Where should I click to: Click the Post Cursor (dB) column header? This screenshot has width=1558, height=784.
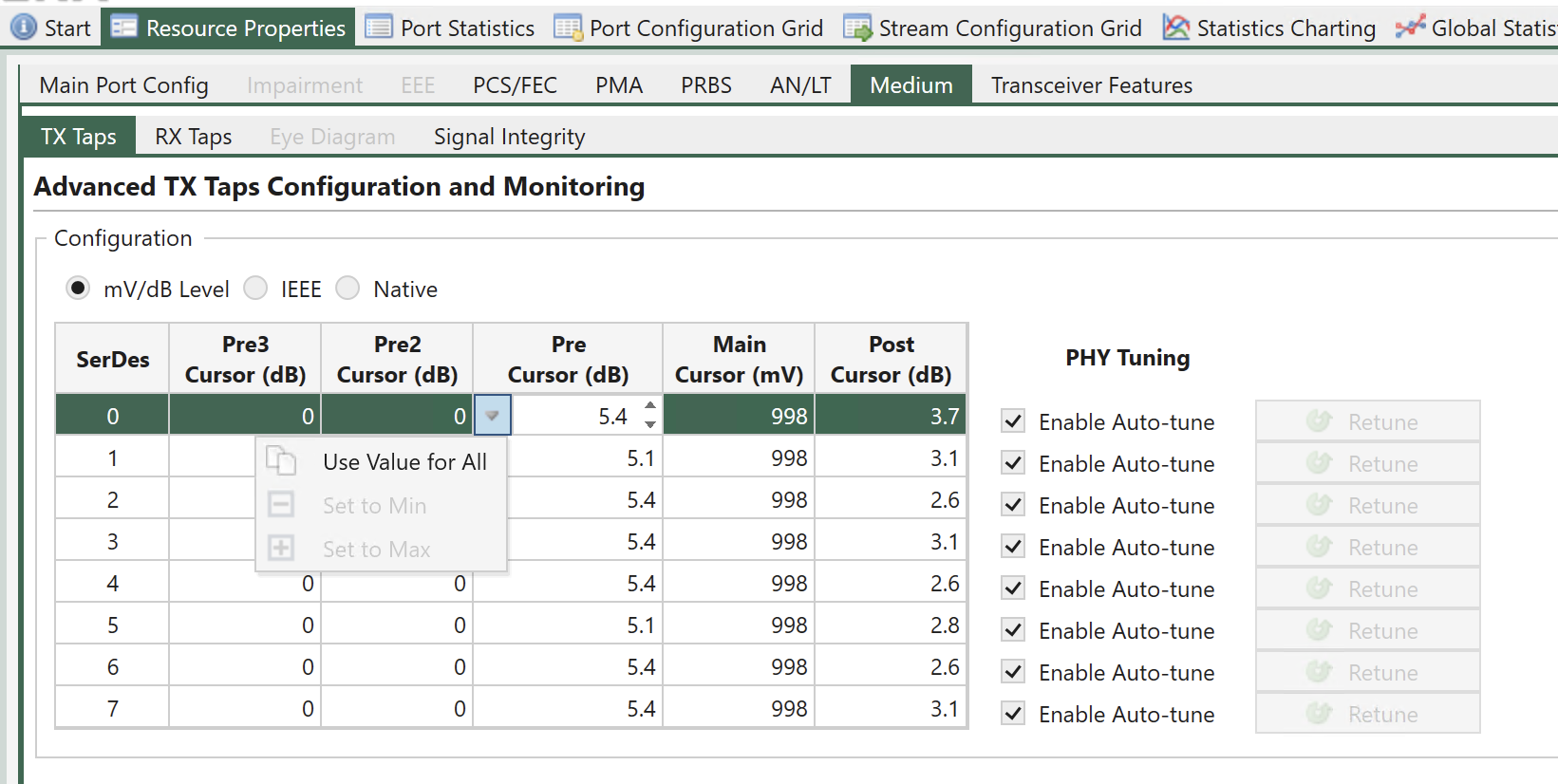point(892,359)
